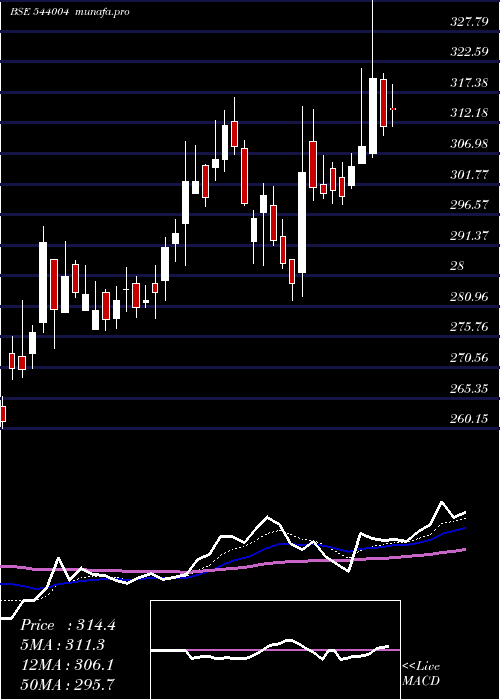Select the 296.57 price axis label
The image size is (500, 700).
click(x=469, y=205)
